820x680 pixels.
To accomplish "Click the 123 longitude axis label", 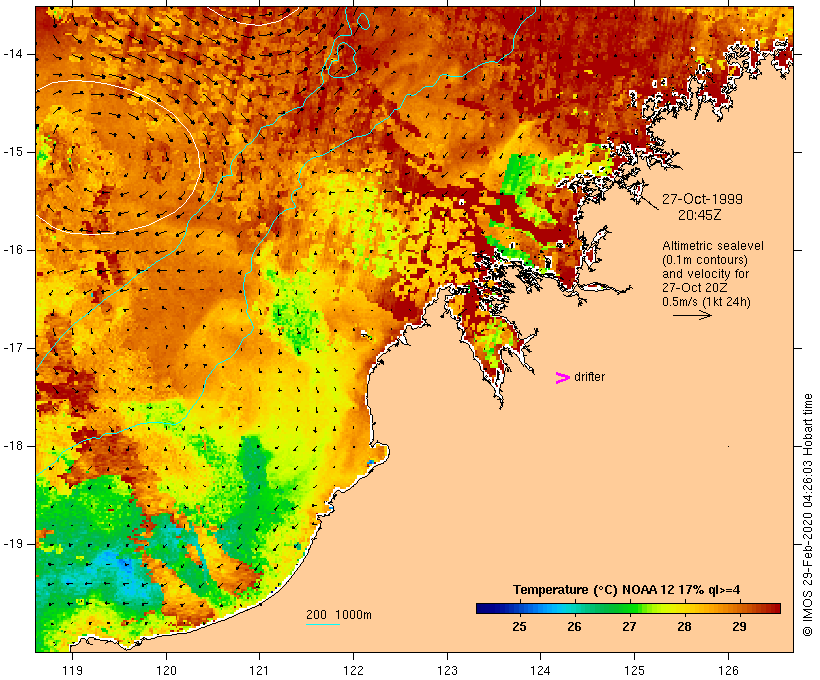I will 447,670.
